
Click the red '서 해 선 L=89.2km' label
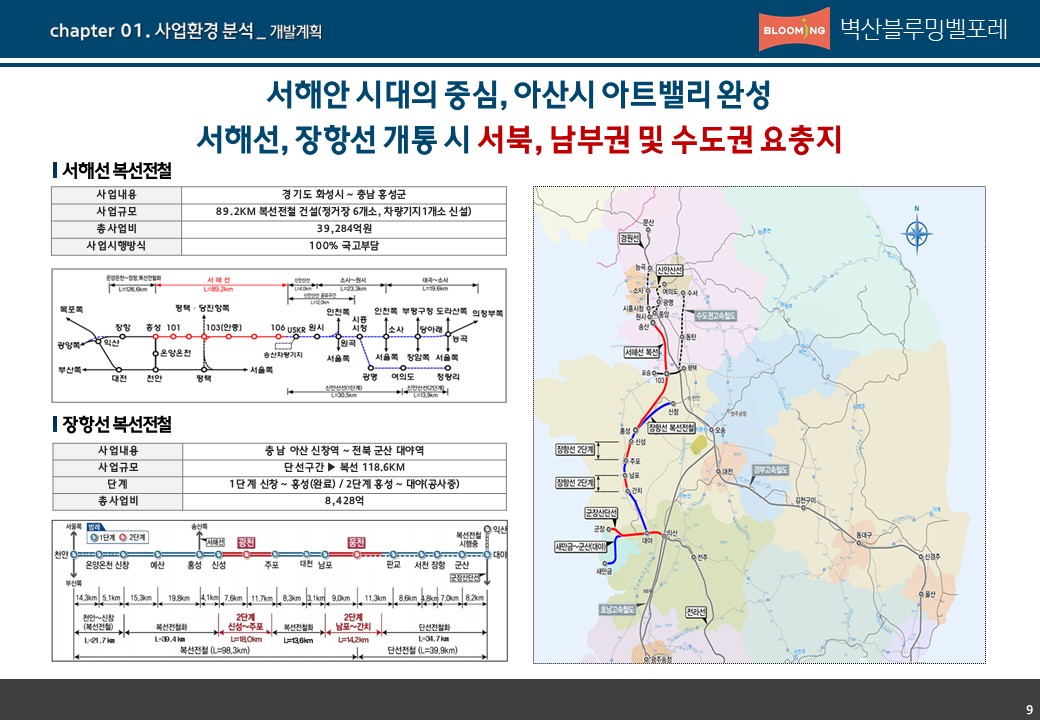[x=219, y=284]
